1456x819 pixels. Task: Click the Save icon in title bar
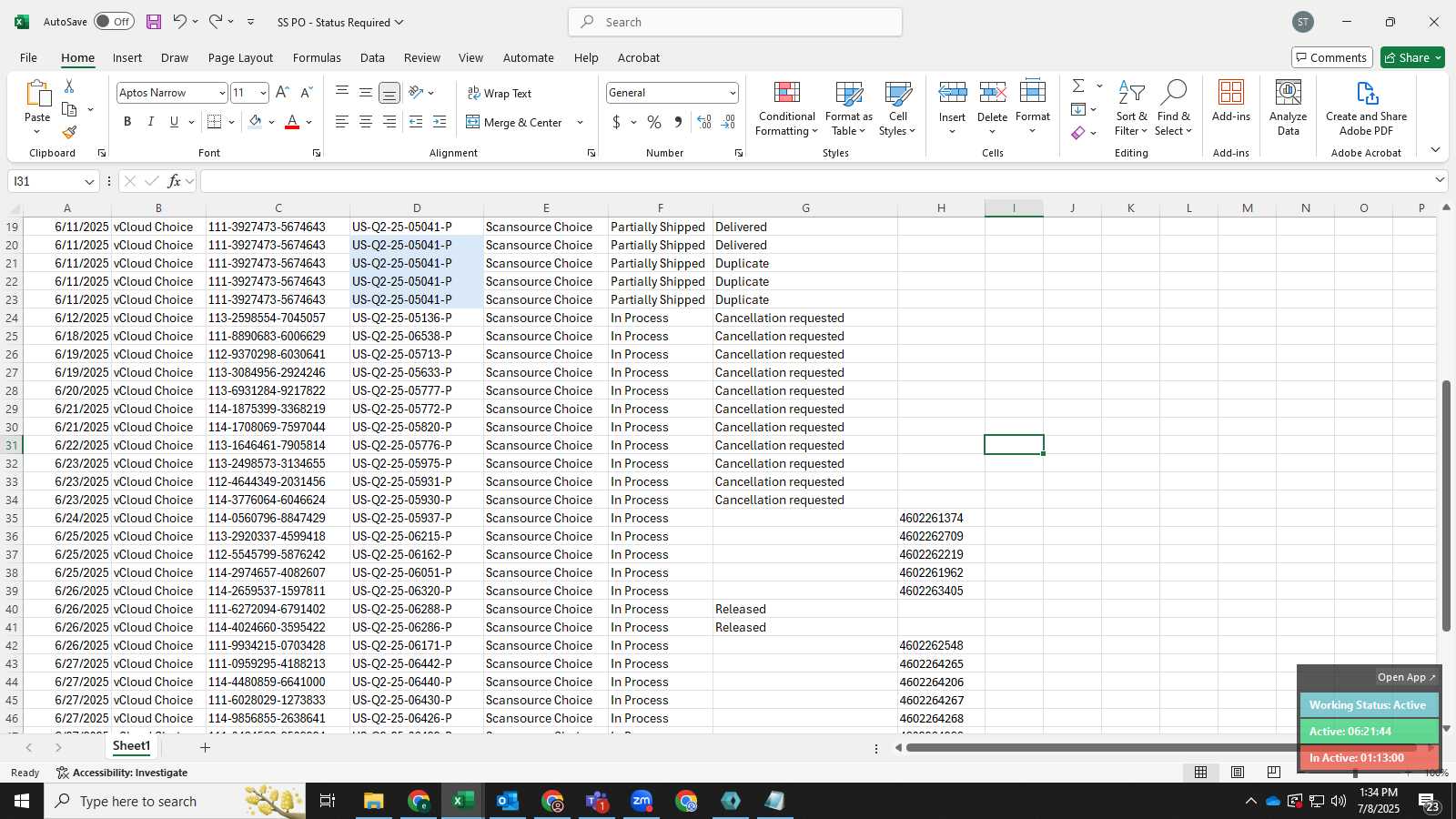pyautogui.click(x=154, y=22)
